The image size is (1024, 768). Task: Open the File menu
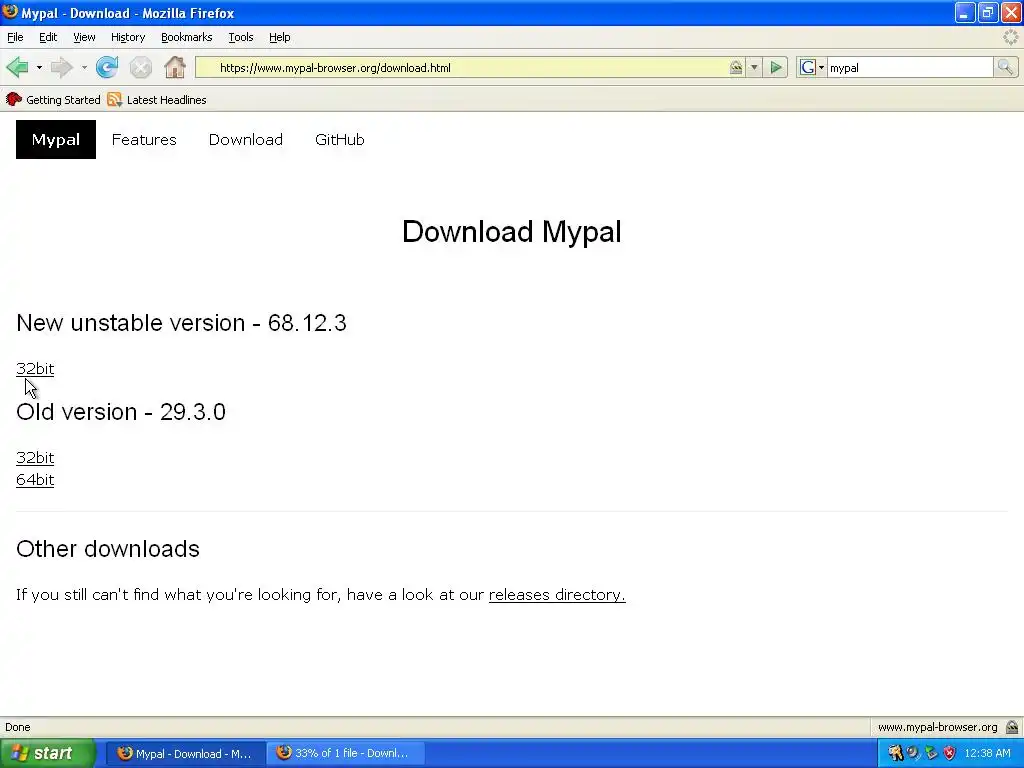pos(15,37)
